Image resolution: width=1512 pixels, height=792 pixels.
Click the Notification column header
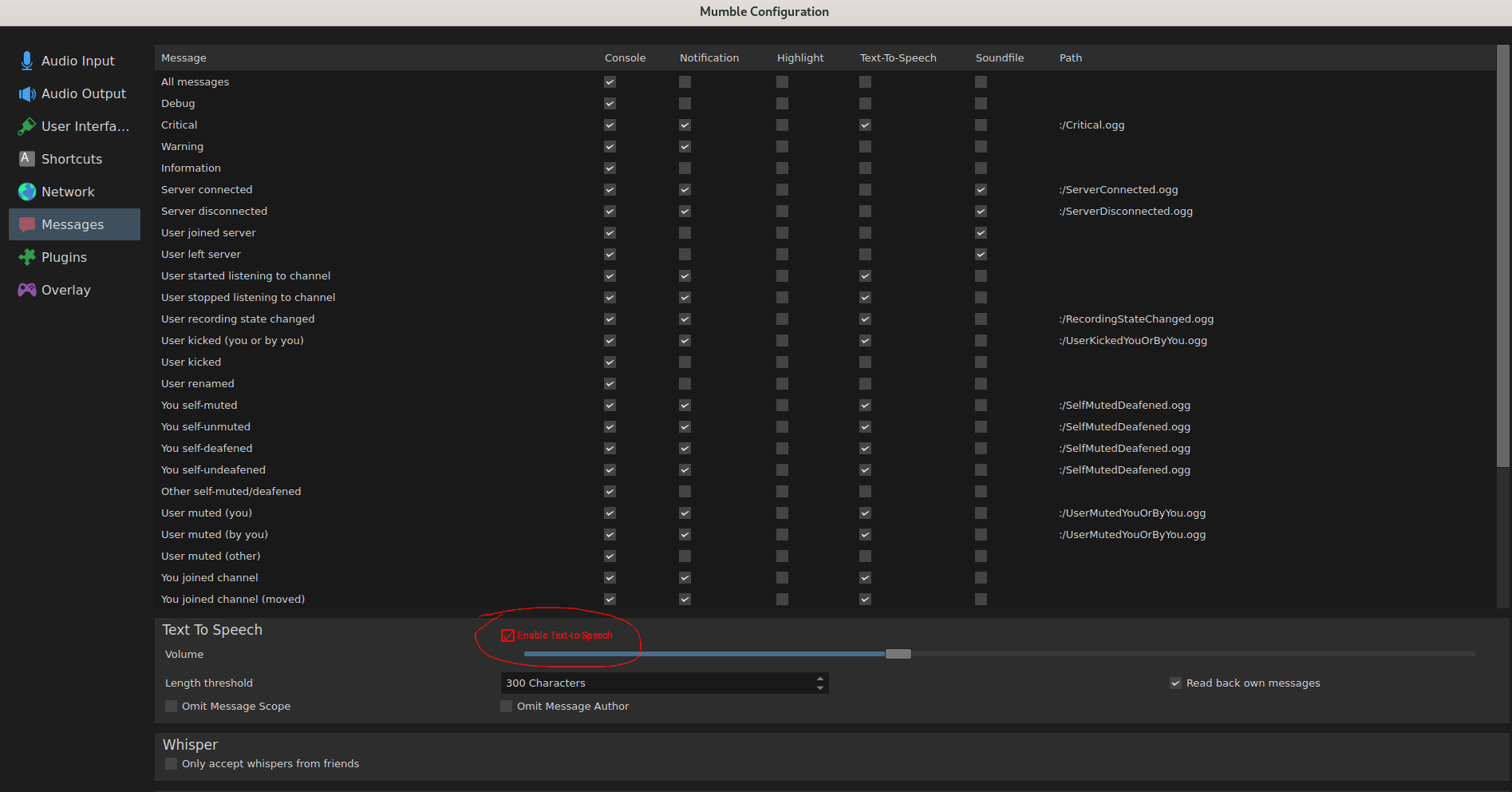[x=709, y=57]
